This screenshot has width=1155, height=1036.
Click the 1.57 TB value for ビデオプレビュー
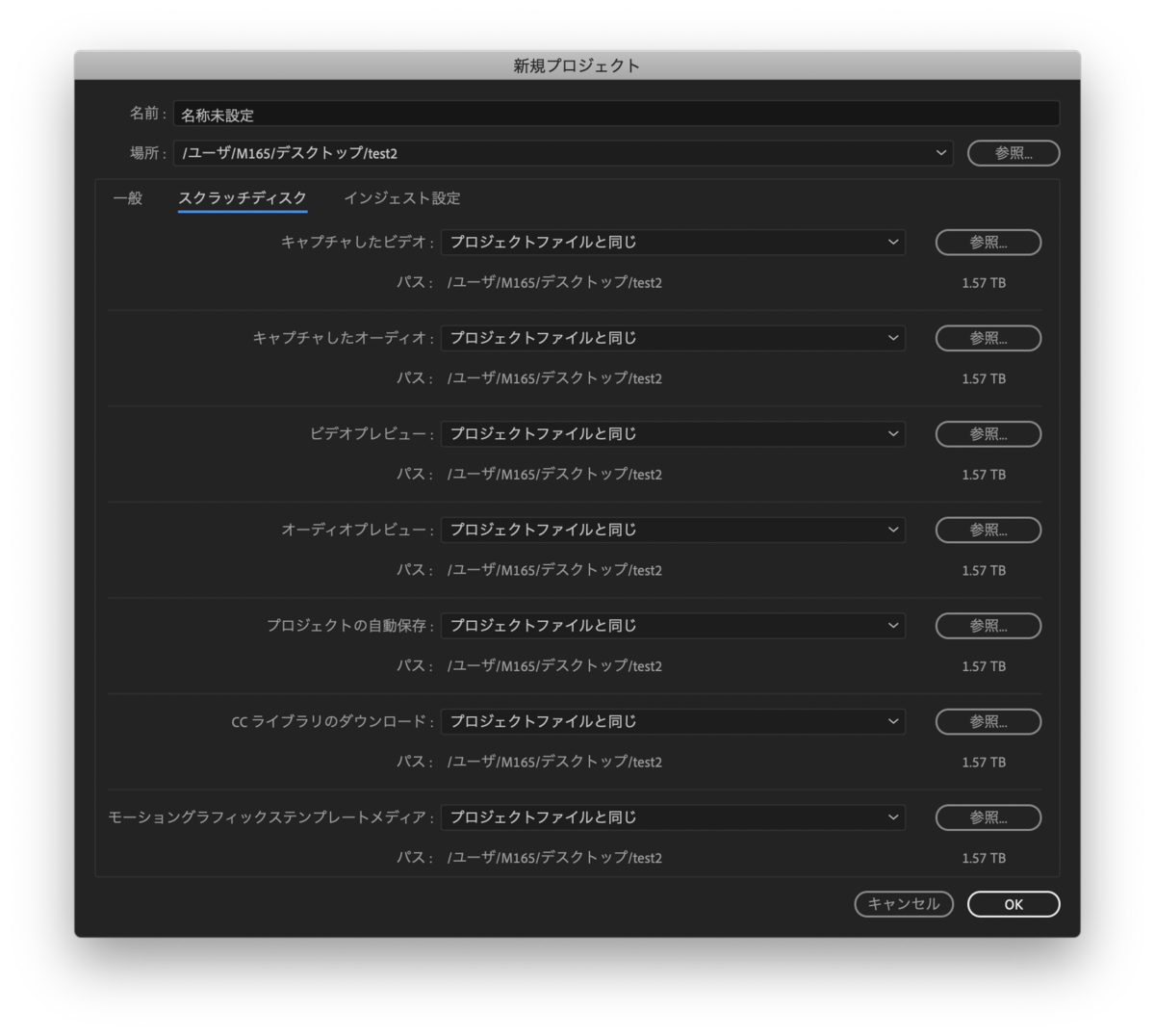(x=984, y=475)
